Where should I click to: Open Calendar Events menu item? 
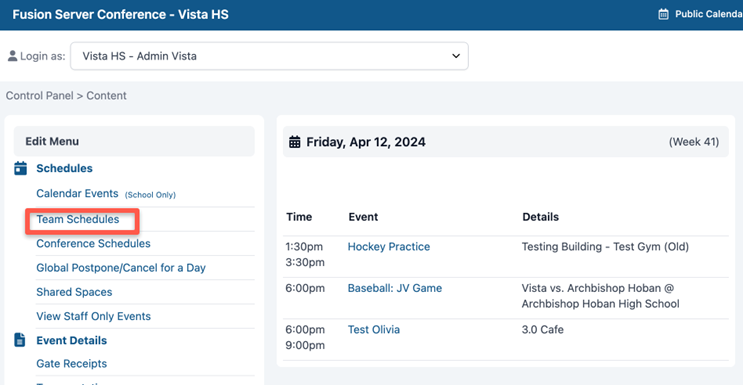pos(77,193)
